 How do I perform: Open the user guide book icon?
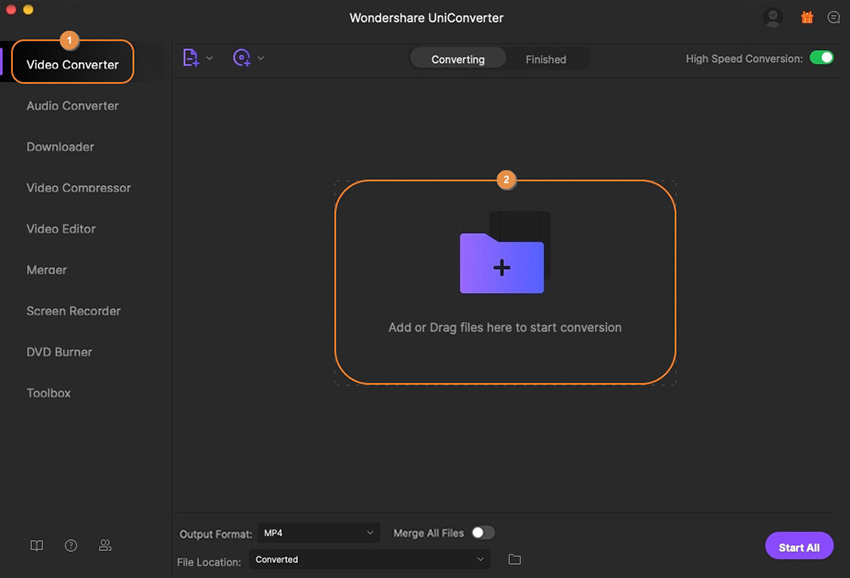click(x=37, y=546)
